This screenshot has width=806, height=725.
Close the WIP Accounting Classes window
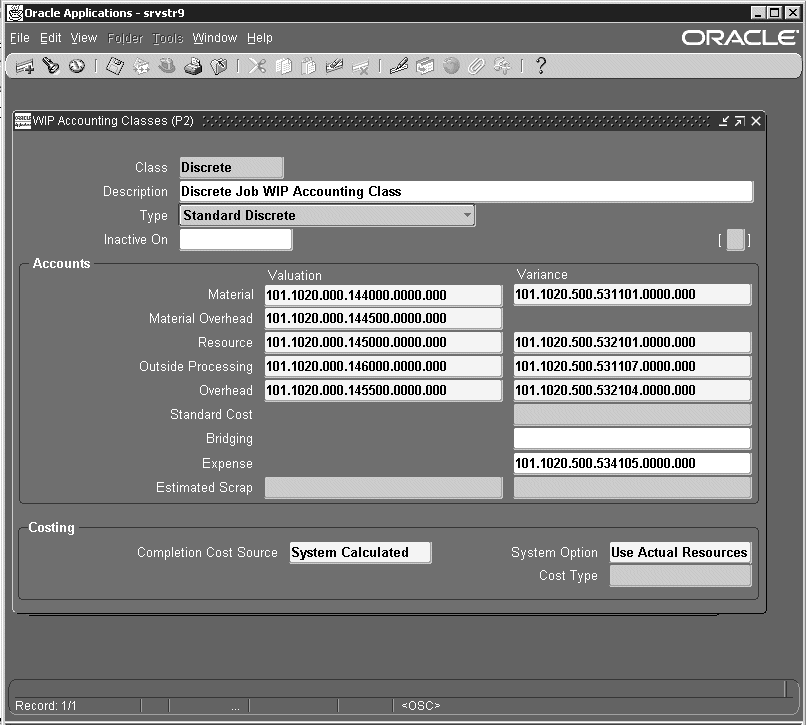pyautogui.click(x=756, y=121)
